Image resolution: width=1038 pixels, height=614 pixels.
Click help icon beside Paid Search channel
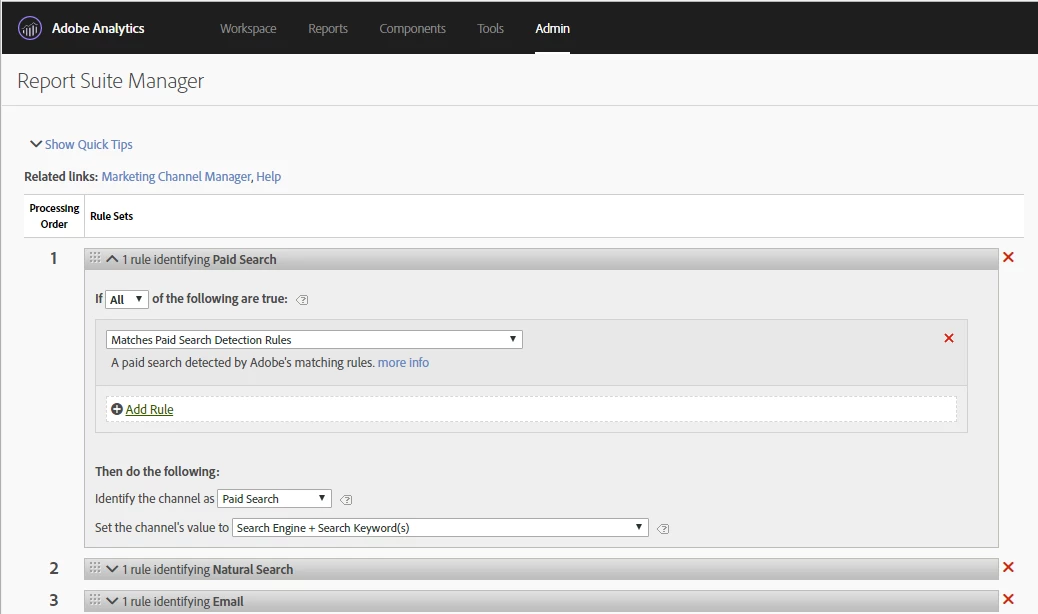coord(346,500)
